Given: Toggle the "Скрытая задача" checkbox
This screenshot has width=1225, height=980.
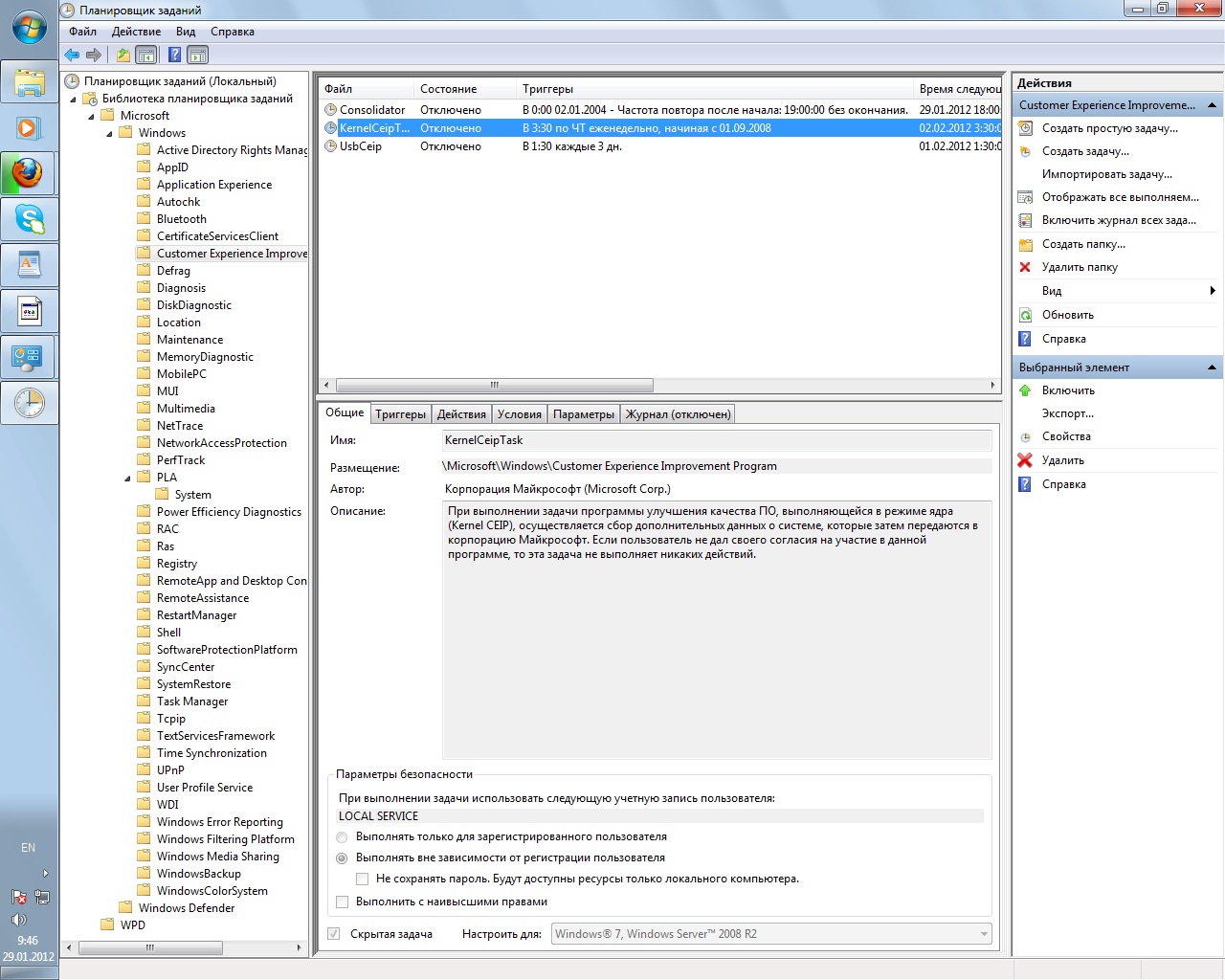Looking at the screenshot, I should point(333,934).
